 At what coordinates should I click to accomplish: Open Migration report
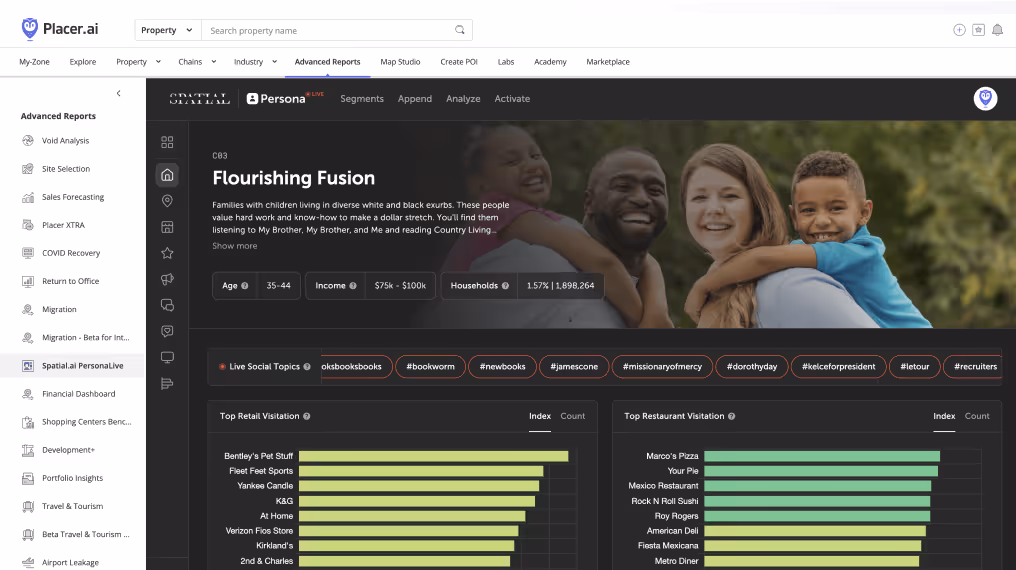(59, 310)
